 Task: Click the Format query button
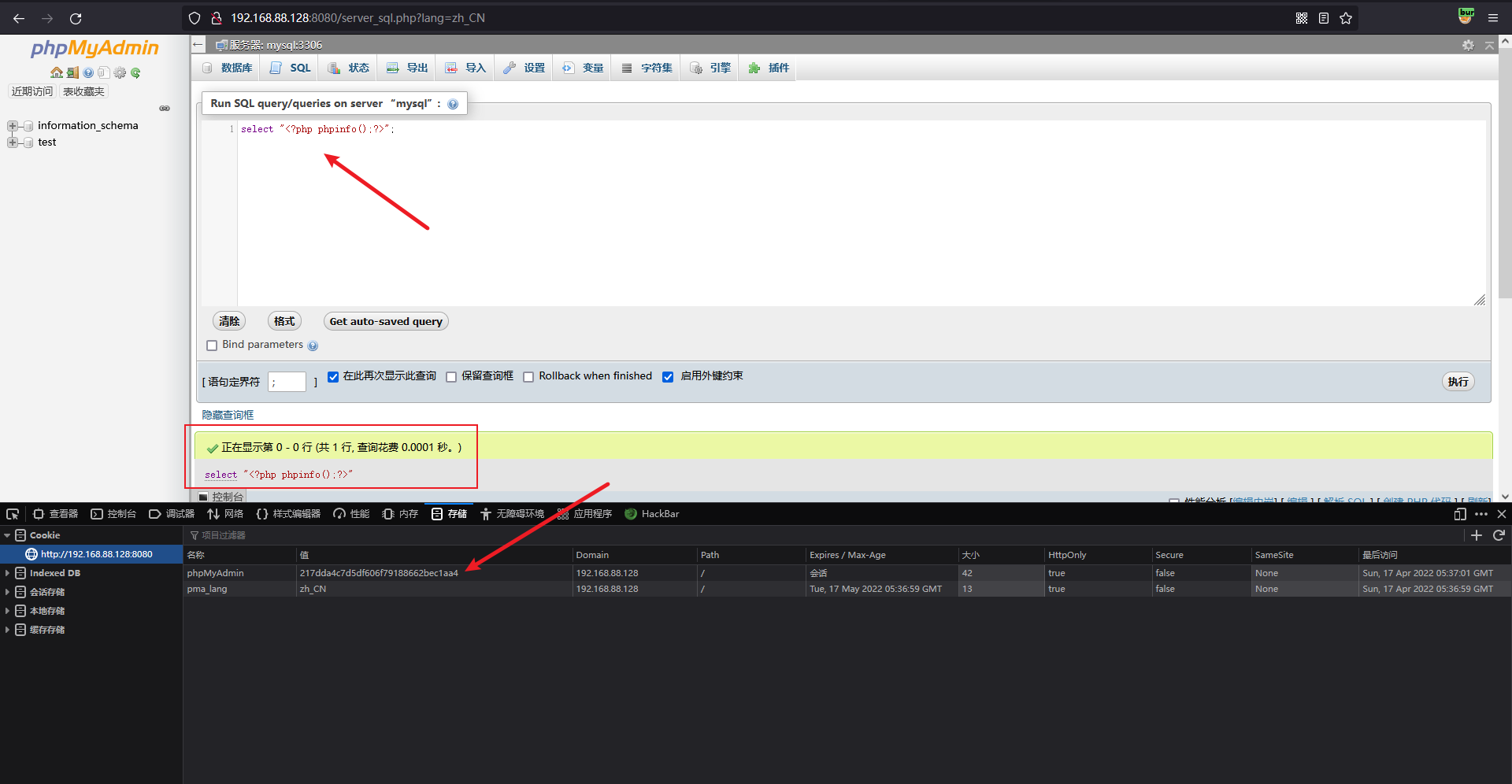coord(284,321)
